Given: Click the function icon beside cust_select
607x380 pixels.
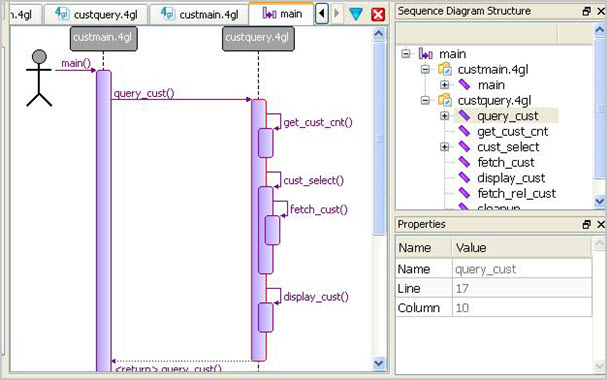Looking at the screenshot, I should point(464,146).
